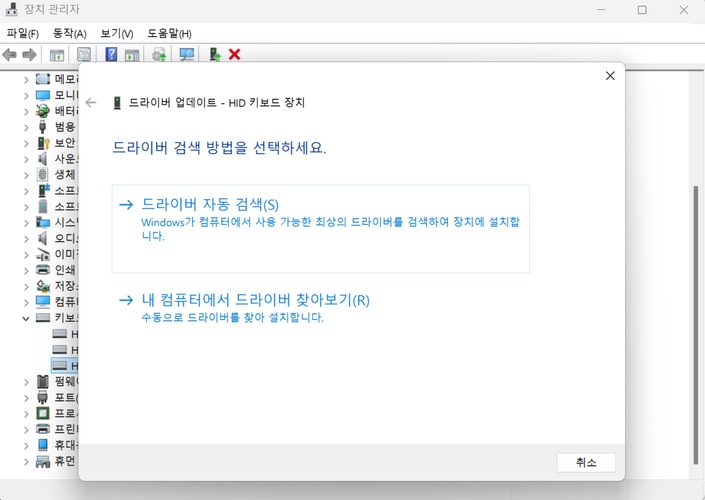Select the highlighted HID keyboard device in tree
The height and width of the screenshot is (500, 705).
click(x=65, y=366)
